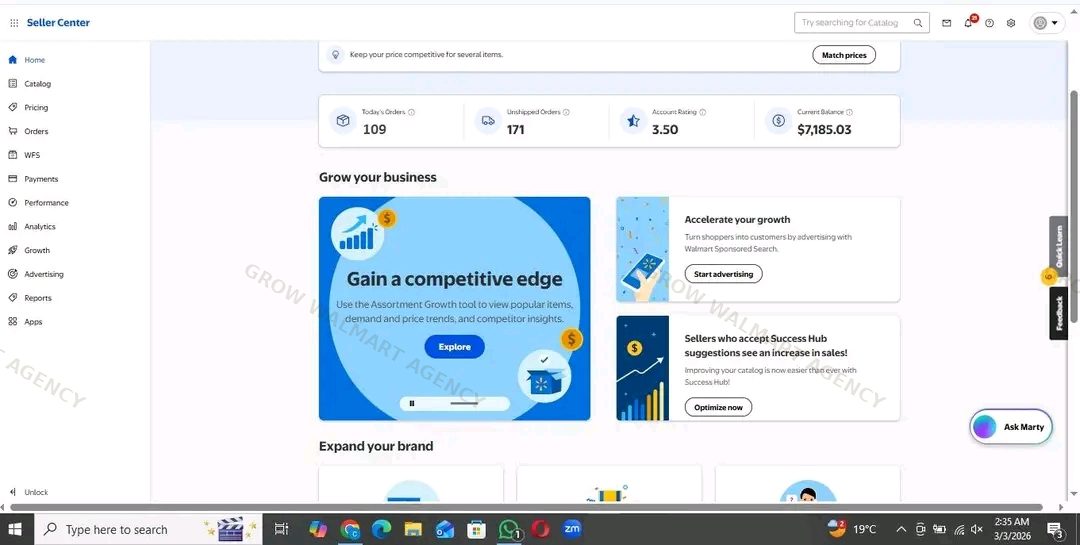Show info for Today's Orders
The width and height of the screenshot is (1080, 545).
click(x=411, y=112)
